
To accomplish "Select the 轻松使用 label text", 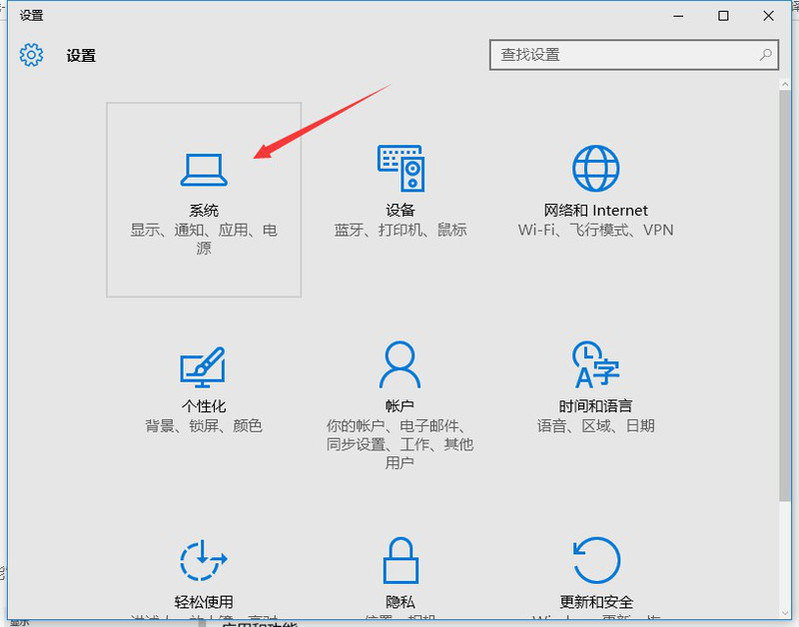I will 204,602.
